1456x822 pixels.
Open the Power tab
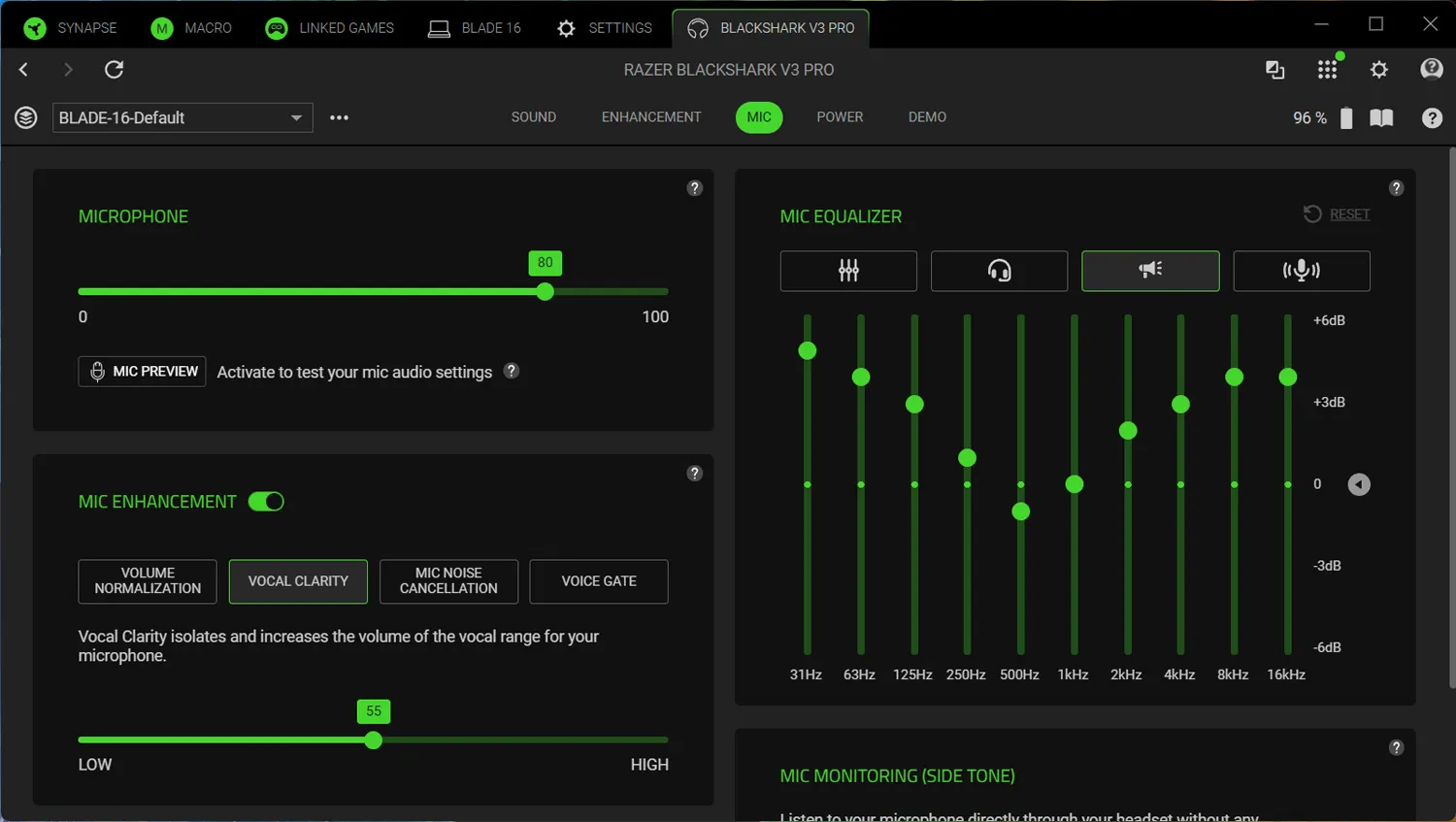(840, 117)
